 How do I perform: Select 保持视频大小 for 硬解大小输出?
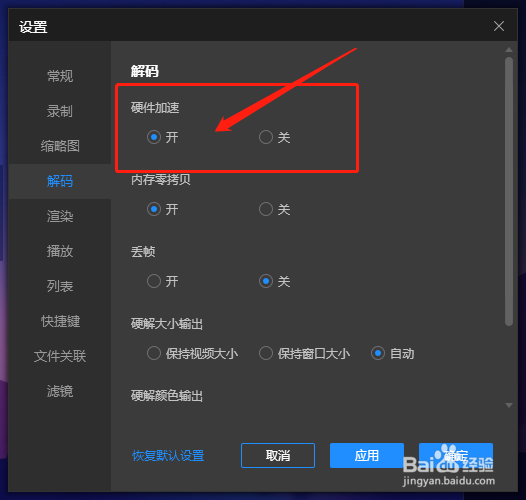154,353
